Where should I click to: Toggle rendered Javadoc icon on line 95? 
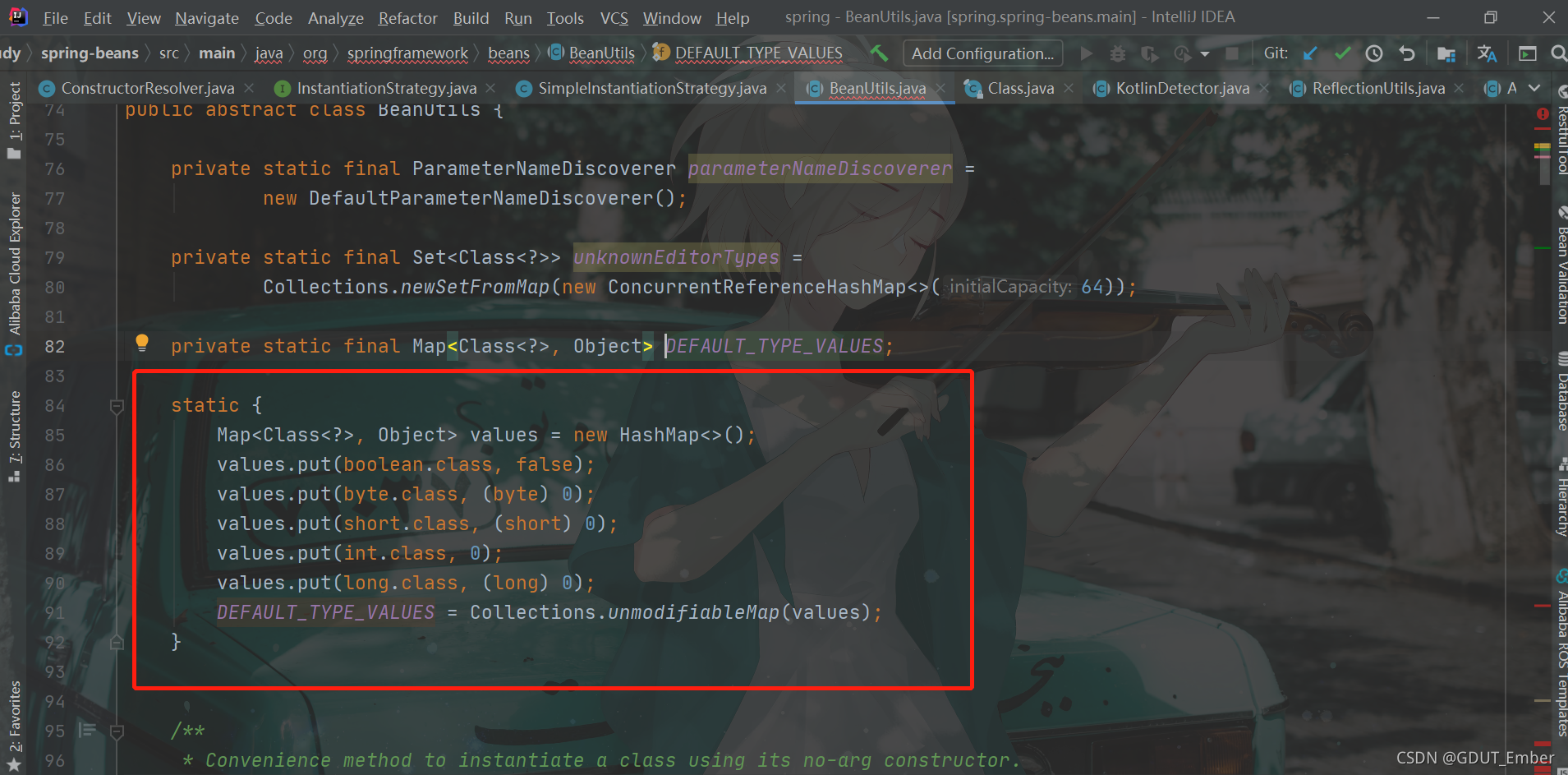point(87,730)
